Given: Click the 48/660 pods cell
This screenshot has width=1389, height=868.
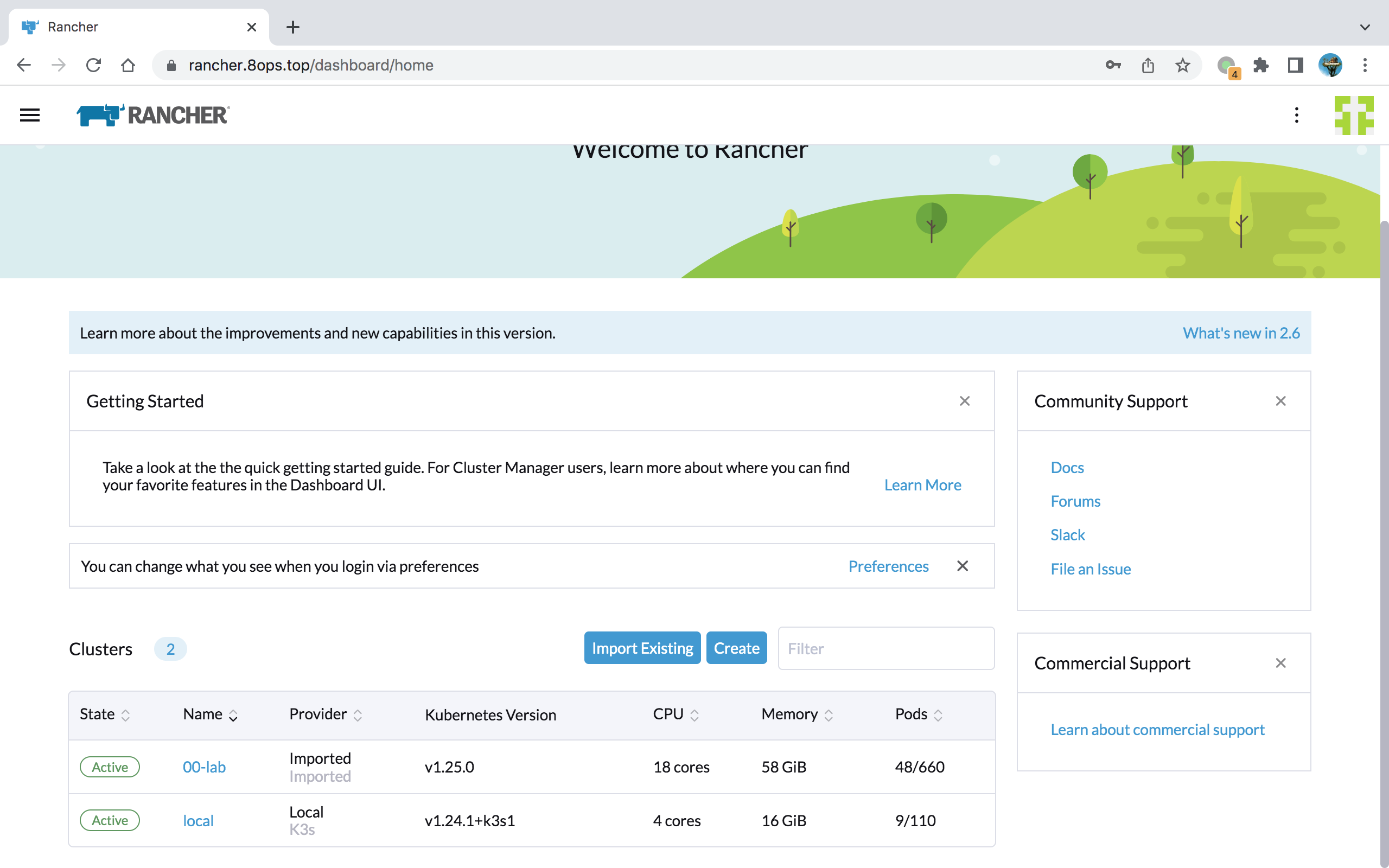Looking at the screenshot, I should pyautogui.click(x=920, y=767).
